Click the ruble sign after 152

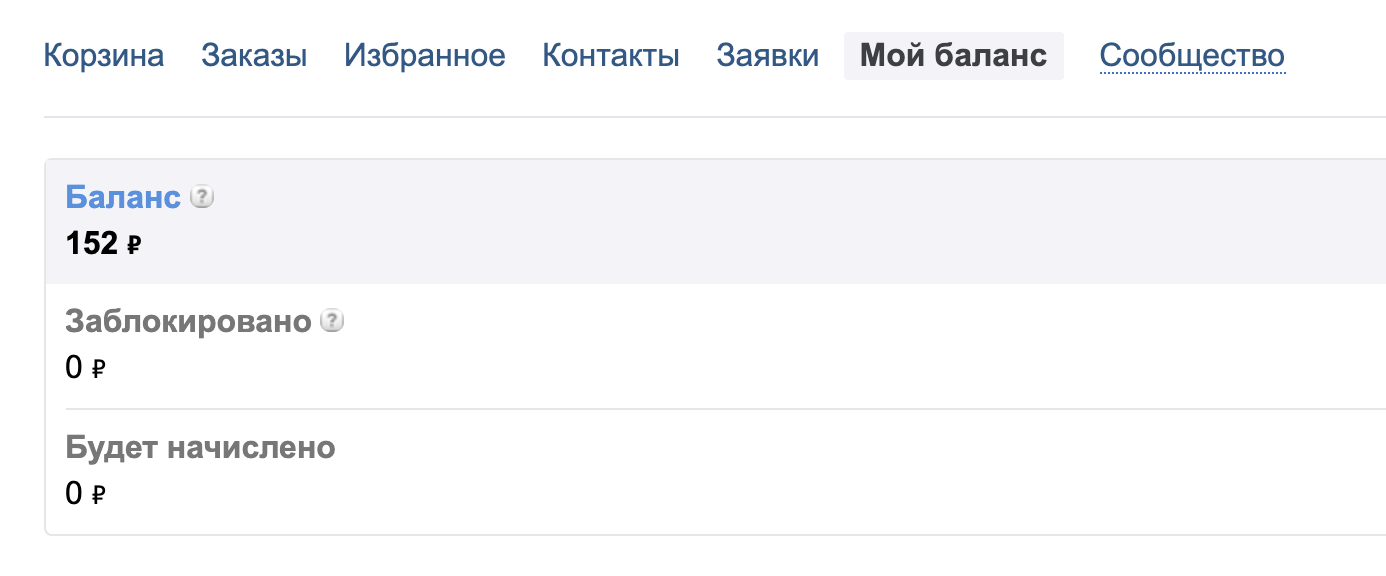[134, 244]
